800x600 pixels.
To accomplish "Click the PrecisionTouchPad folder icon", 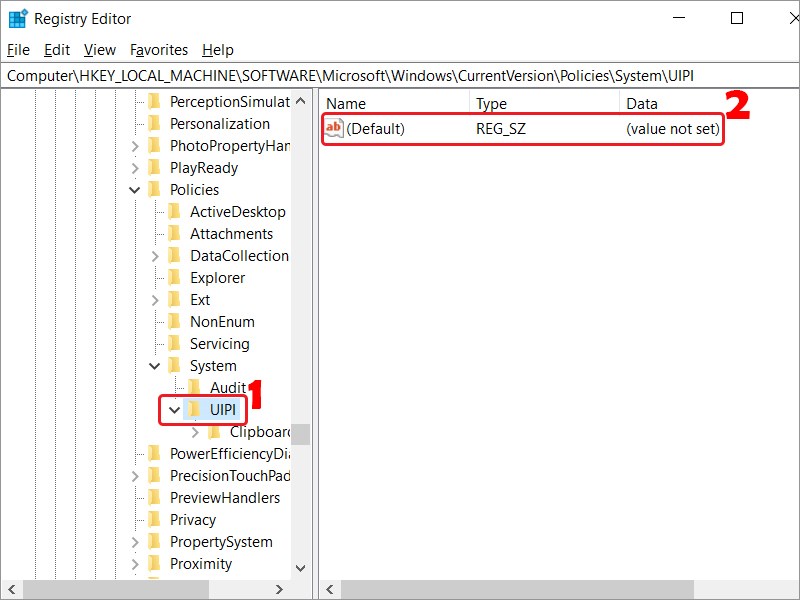I will 155,476.
